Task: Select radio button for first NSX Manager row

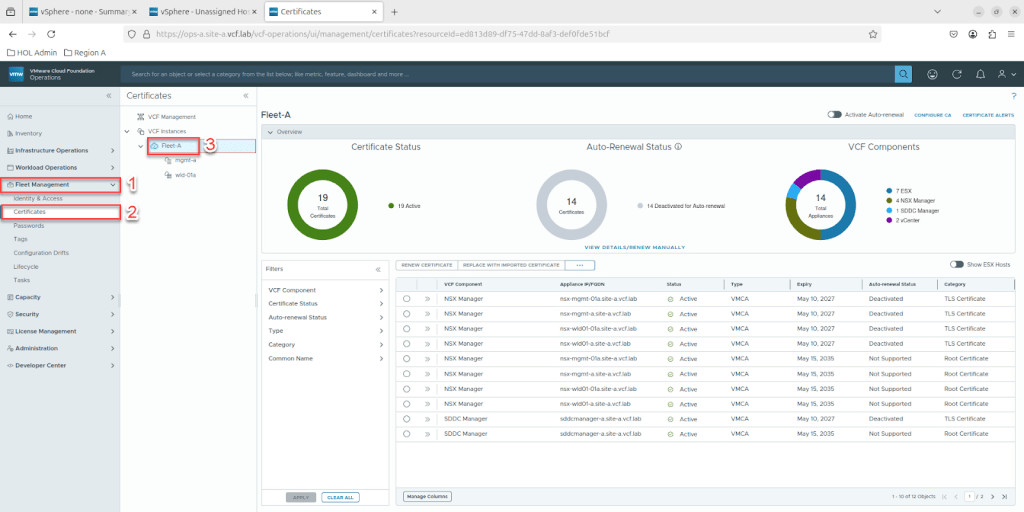Action: click(x=407, y=299)
